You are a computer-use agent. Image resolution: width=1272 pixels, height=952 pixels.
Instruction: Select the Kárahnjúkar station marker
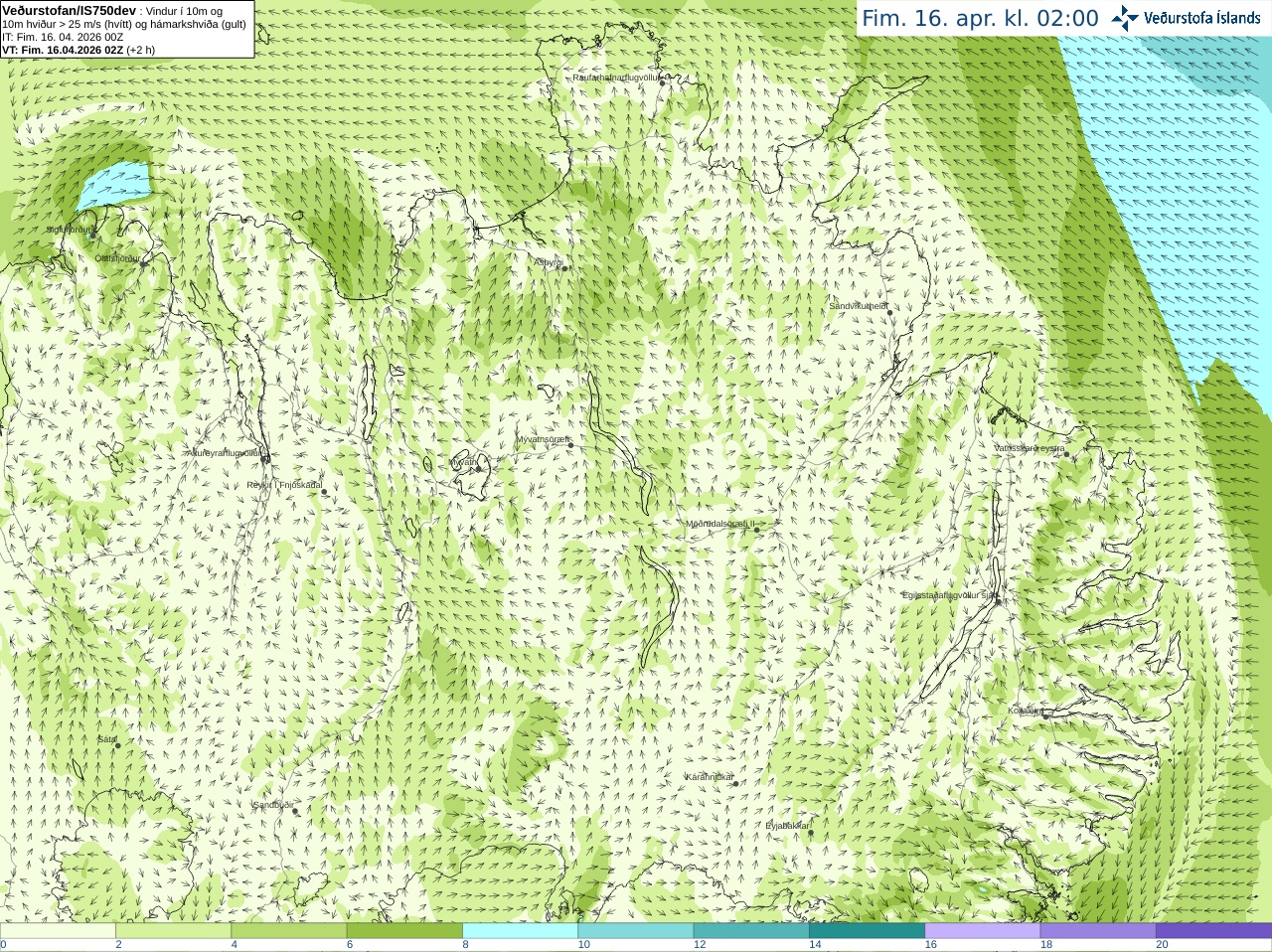pyautogui.click(x=735, y=783)
